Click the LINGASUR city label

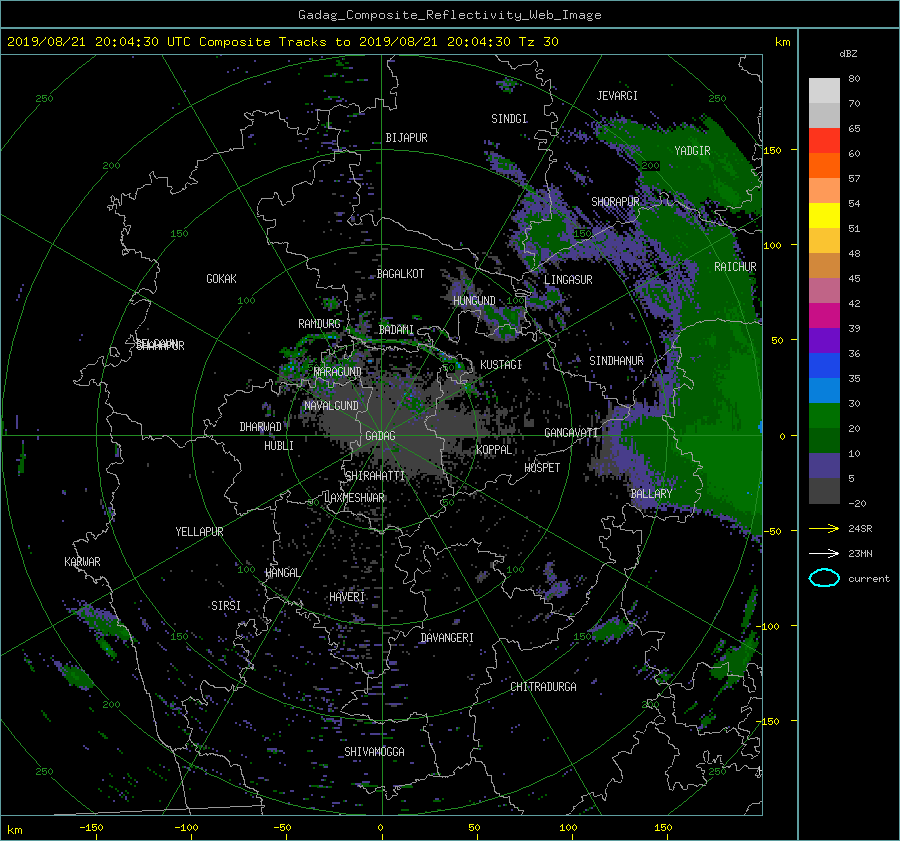[x=568, y=280]
